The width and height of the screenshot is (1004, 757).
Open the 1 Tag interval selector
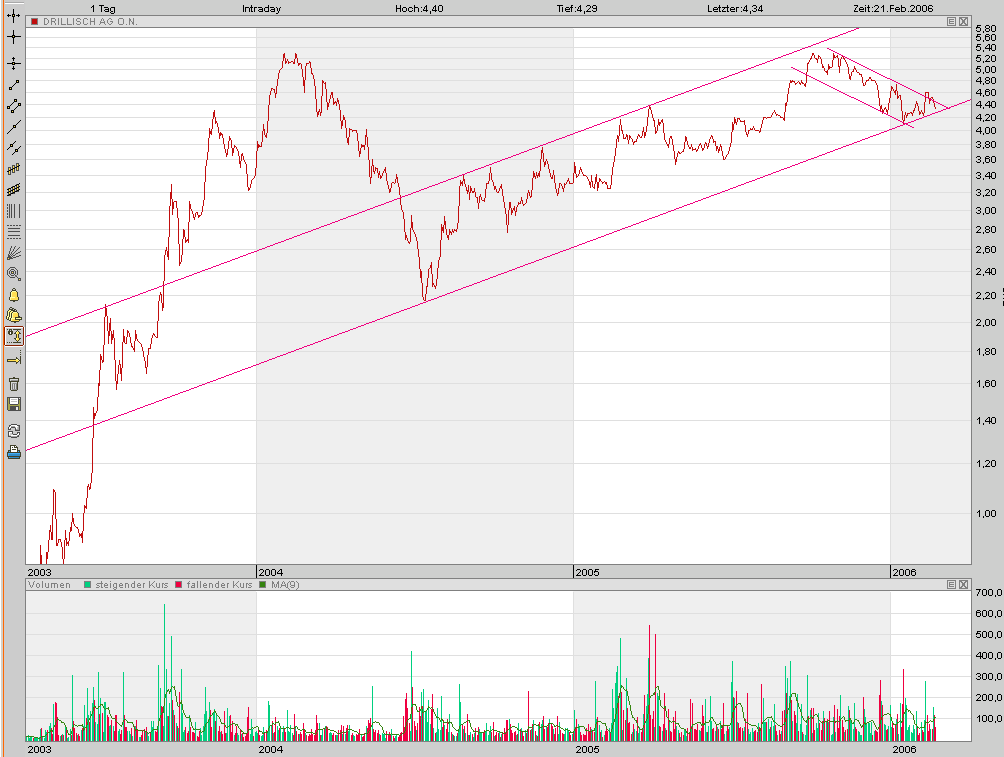[103, 8]
